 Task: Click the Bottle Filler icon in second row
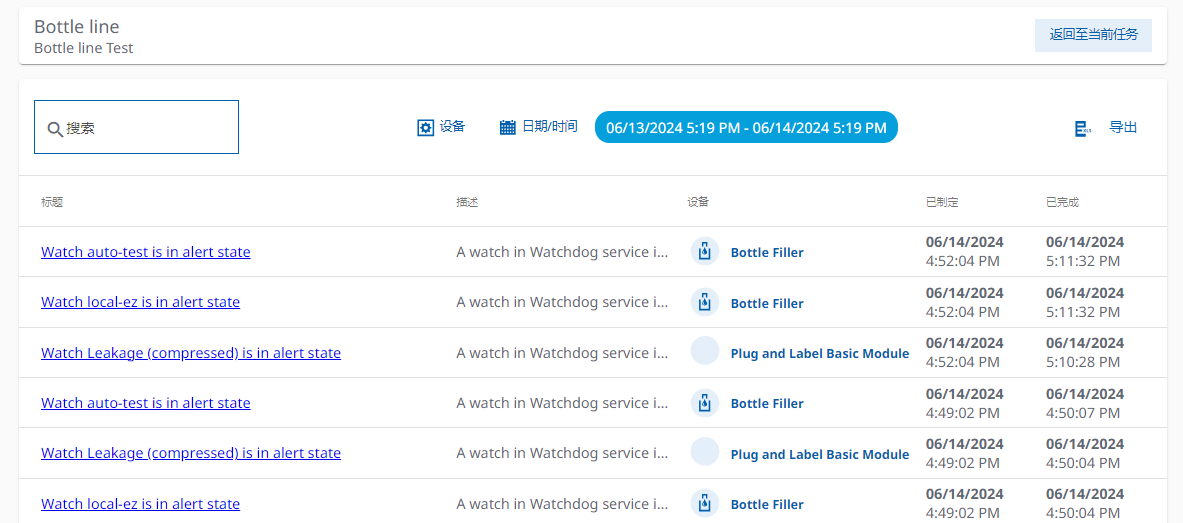tap(705, 302)
